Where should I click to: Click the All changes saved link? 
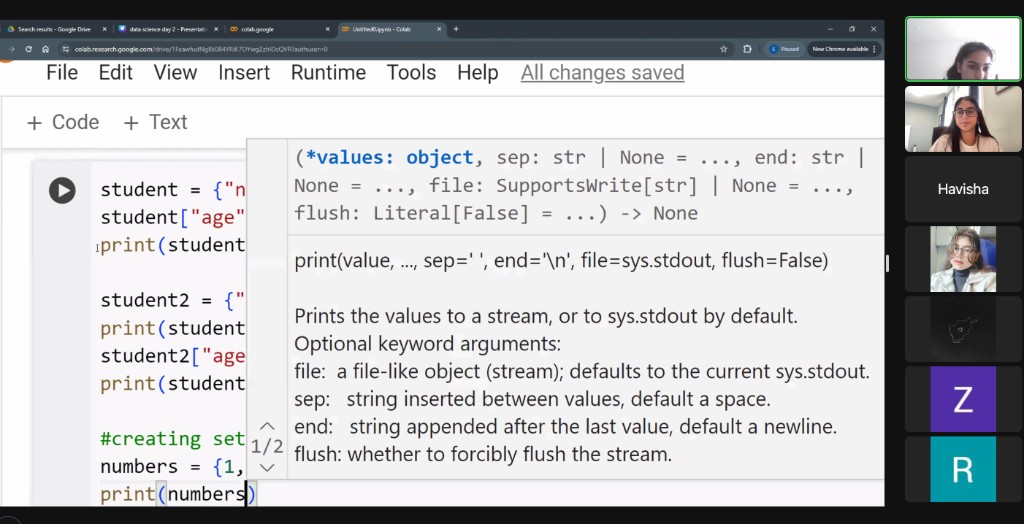tap(602, 73)
